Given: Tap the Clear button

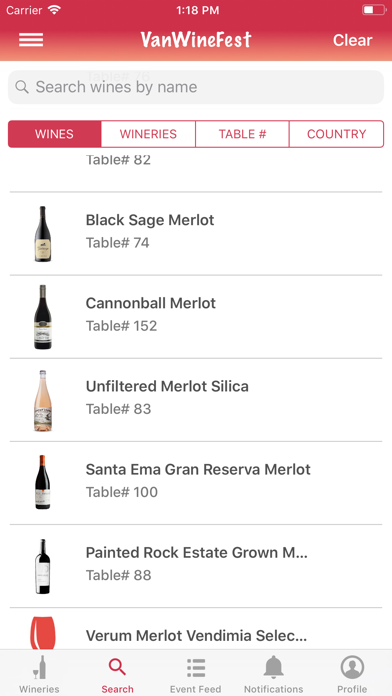Looking at the screenshot, I should coord(352,40).
